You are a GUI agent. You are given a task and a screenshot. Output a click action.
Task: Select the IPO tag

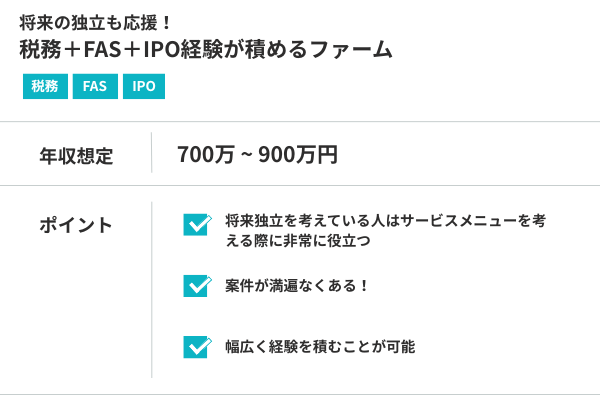click(x=143, y=87)
